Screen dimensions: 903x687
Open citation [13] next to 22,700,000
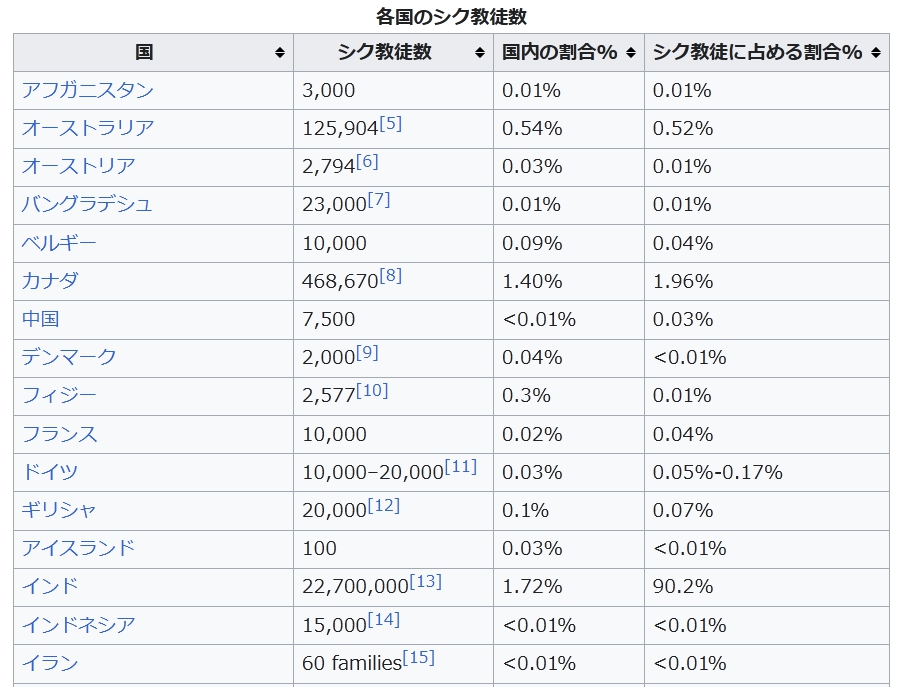[426, 581]
